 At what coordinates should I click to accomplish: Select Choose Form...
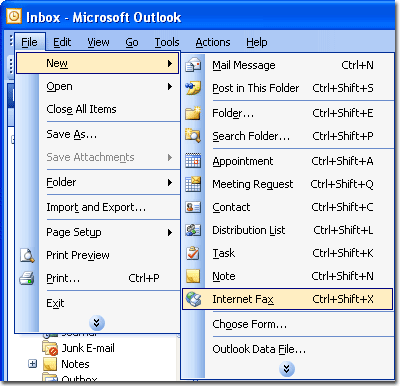288,324
